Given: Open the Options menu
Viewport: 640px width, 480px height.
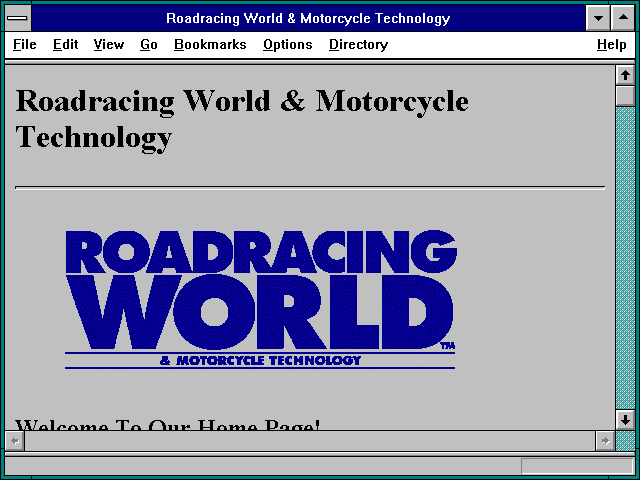Looking at the screenshot, I should point(287,44).
